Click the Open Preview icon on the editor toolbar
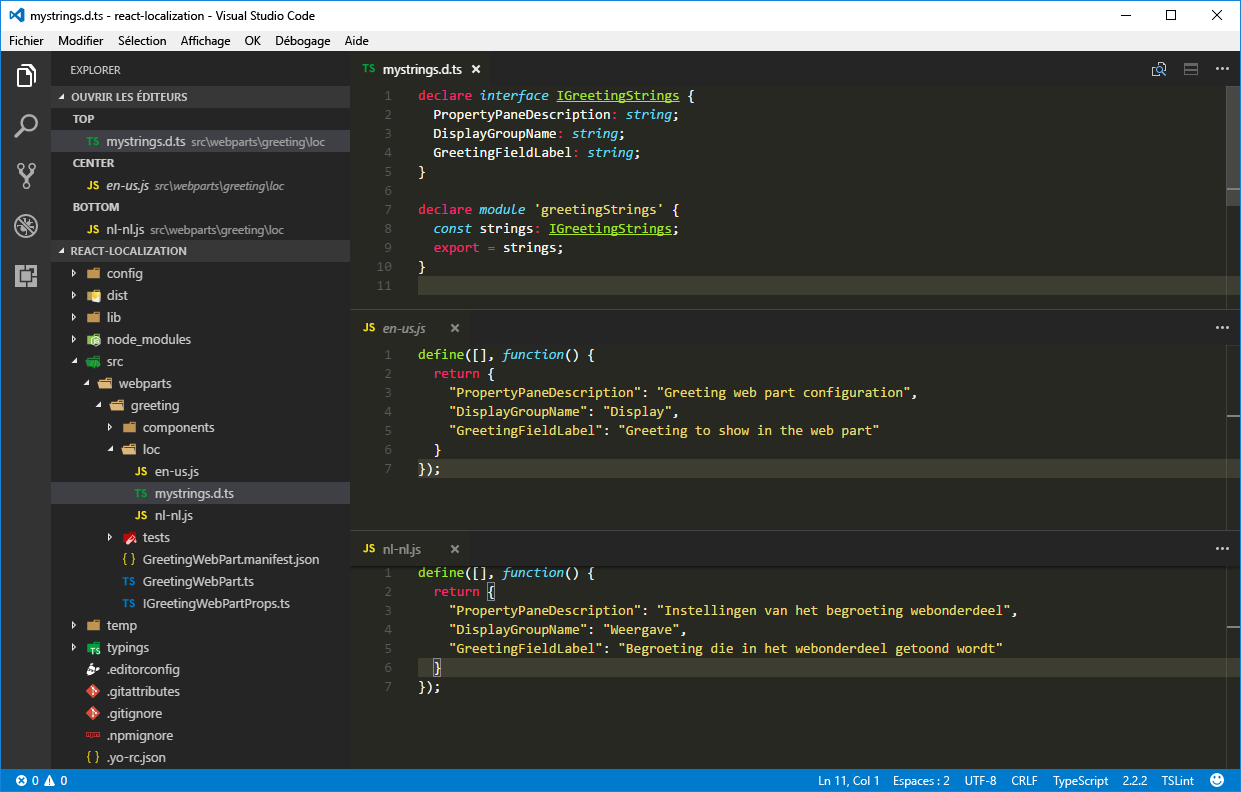 point(1159,69)
